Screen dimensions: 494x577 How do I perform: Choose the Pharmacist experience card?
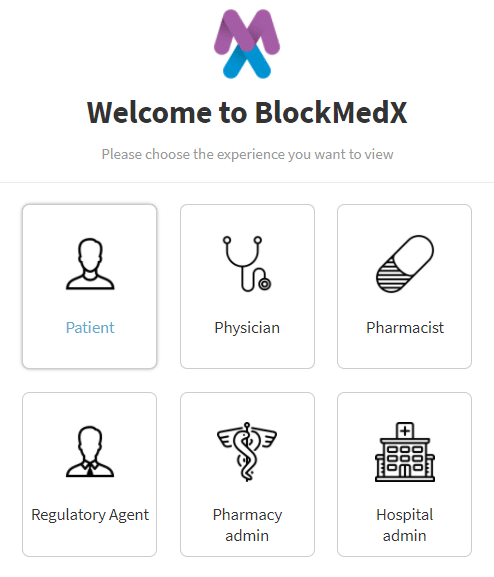405,286
